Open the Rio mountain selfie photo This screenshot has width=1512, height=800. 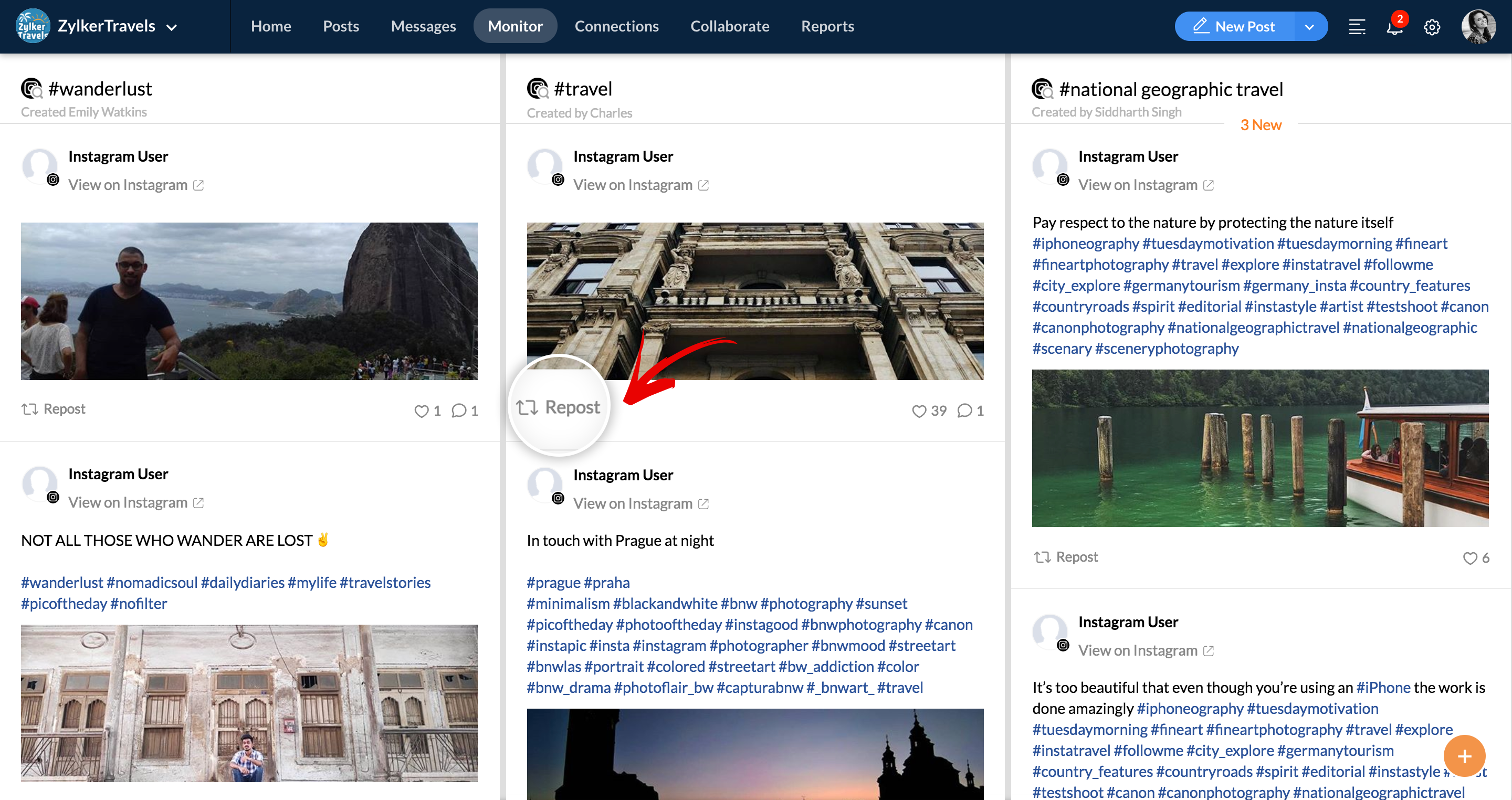(249, 301)
